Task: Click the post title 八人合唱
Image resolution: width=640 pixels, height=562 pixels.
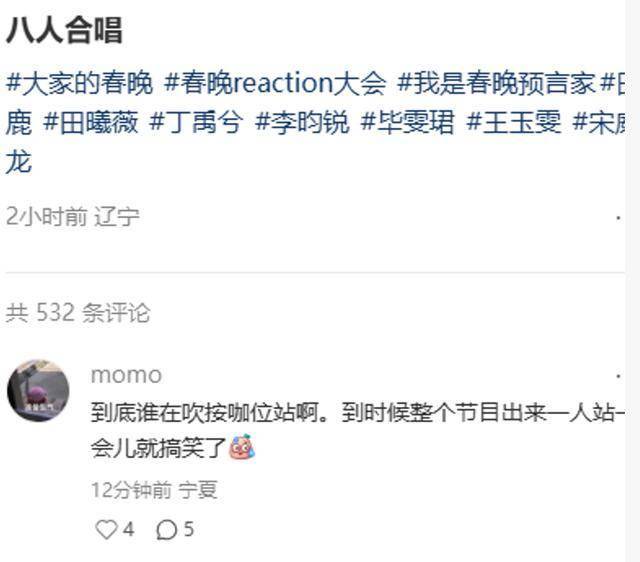Action: click(64, 31)
